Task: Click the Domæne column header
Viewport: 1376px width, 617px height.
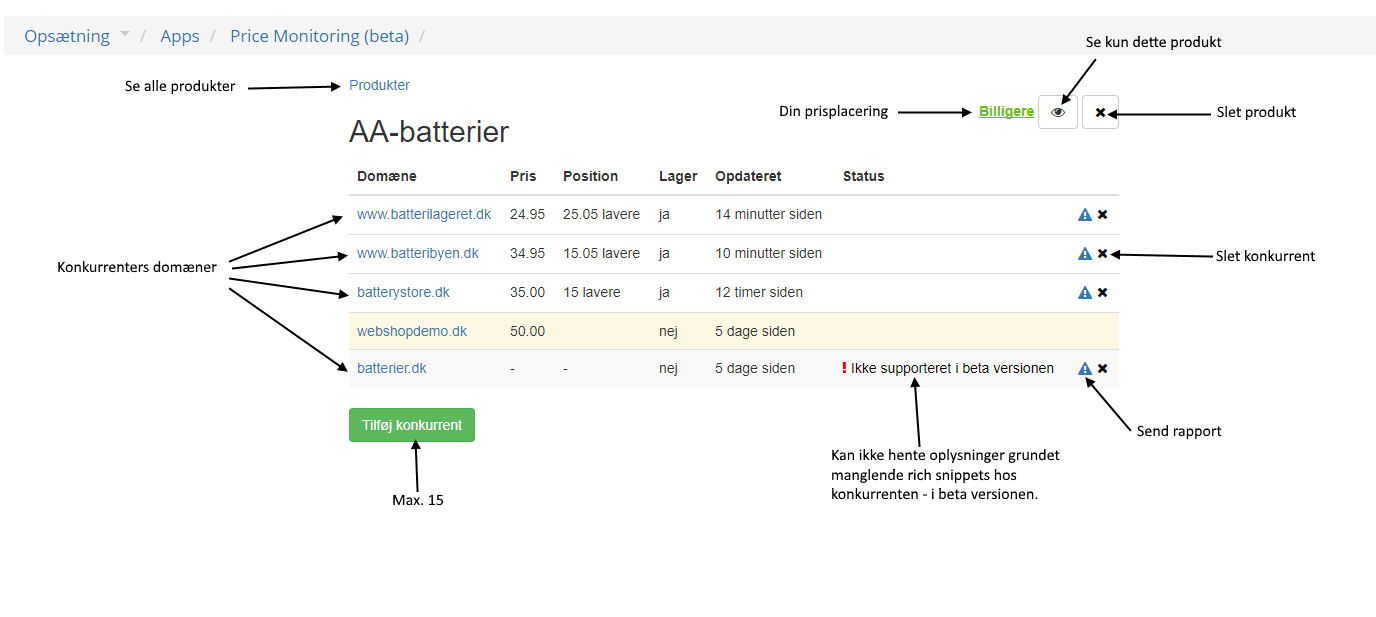Action: 387,176
